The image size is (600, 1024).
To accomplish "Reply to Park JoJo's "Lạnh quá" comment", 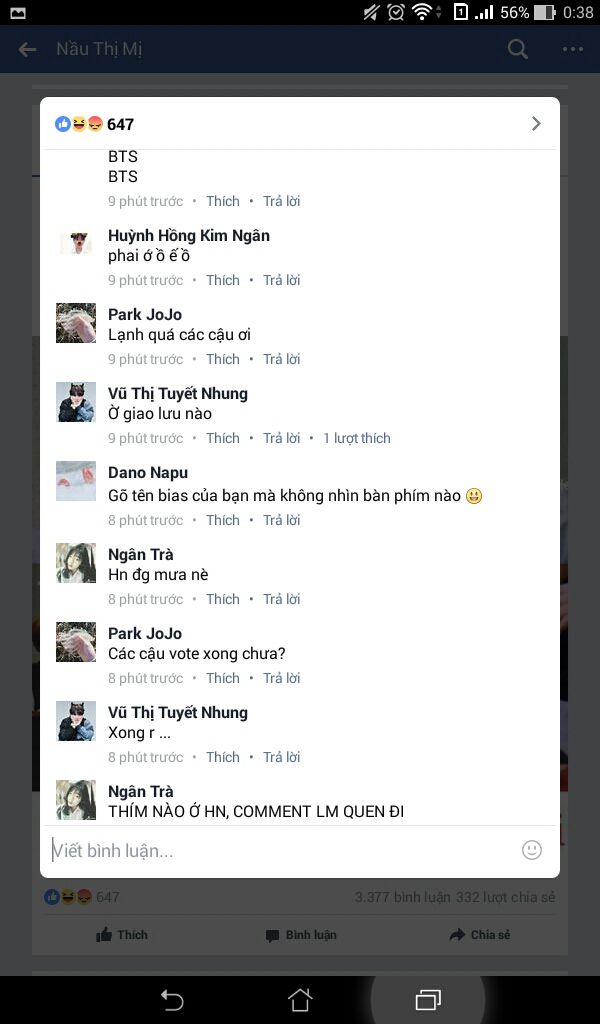I will tap(281, 359).
